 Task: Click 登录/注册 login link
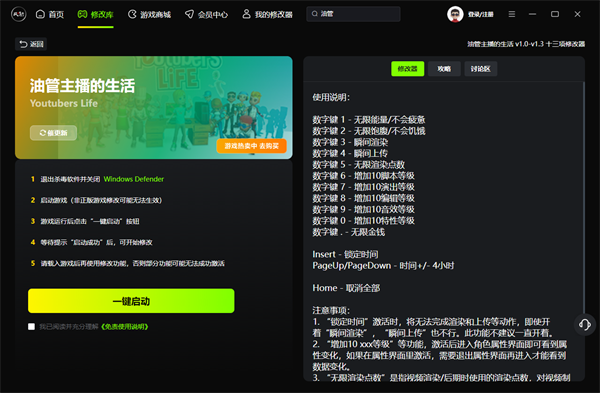(481, 15)
